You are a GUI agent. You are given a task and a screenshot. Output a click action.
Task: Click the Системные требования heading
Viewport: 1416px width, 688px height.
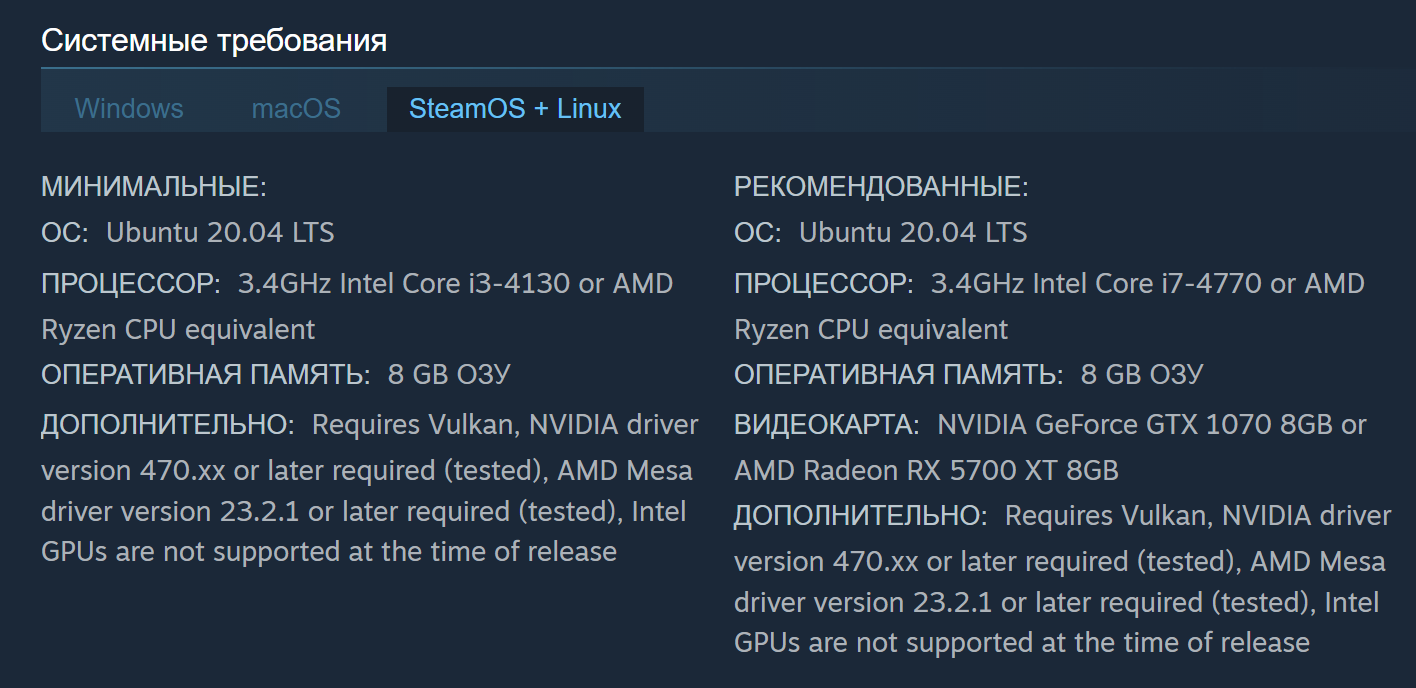tap(214, 41)
